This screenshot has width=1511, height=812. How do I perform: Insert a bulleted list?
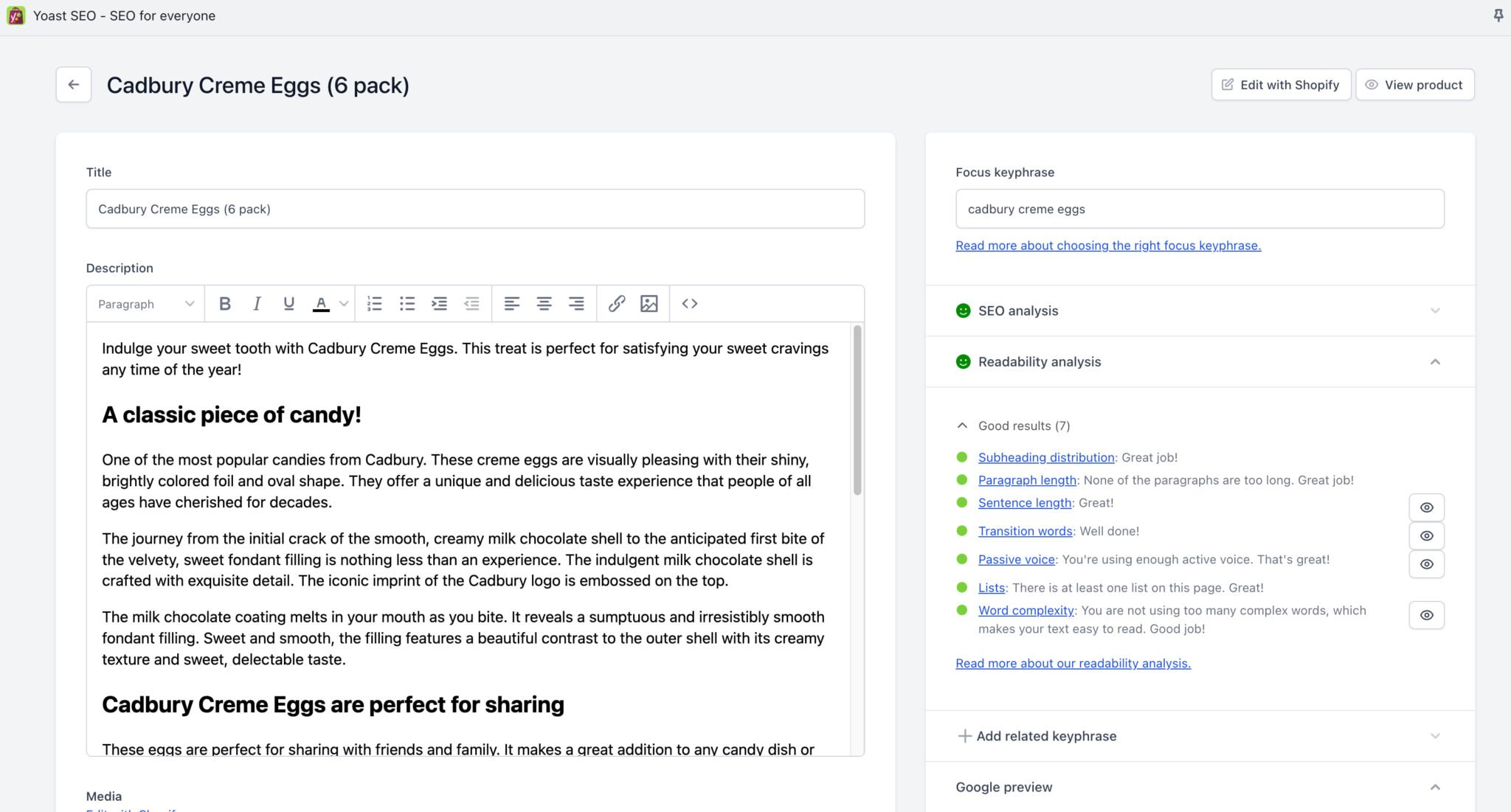[407, 303]
